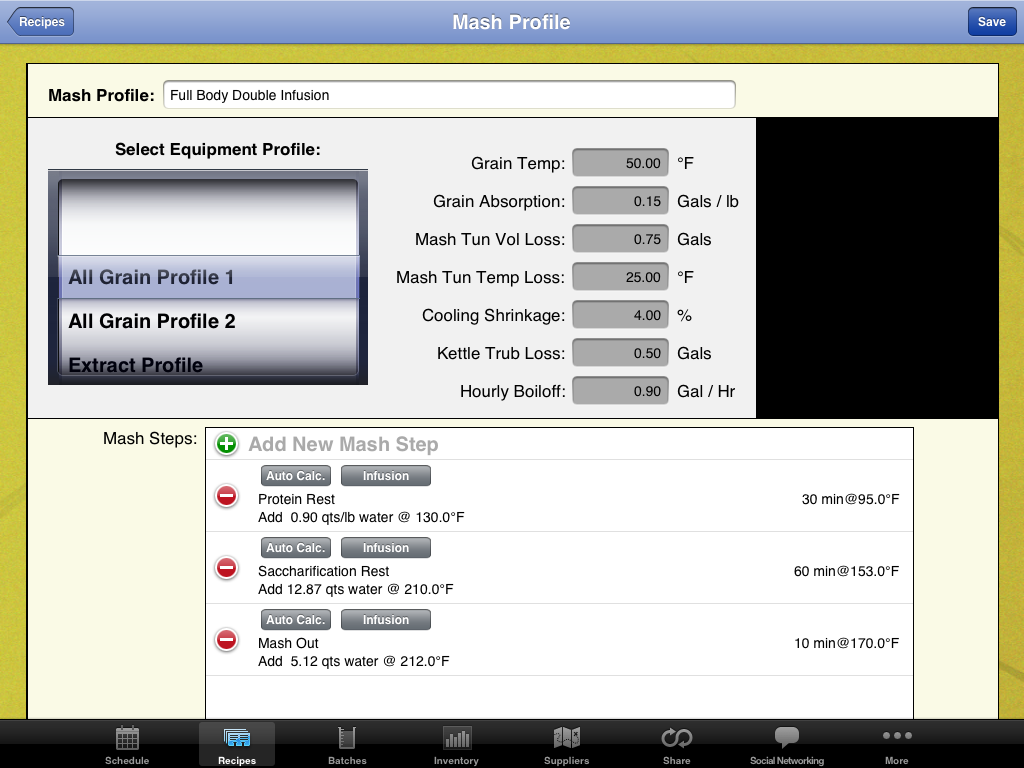The width and height of the screenshot is (1024, 768).
Task: Edit the Kettle Trub Loss value
Action: (620, 353)
